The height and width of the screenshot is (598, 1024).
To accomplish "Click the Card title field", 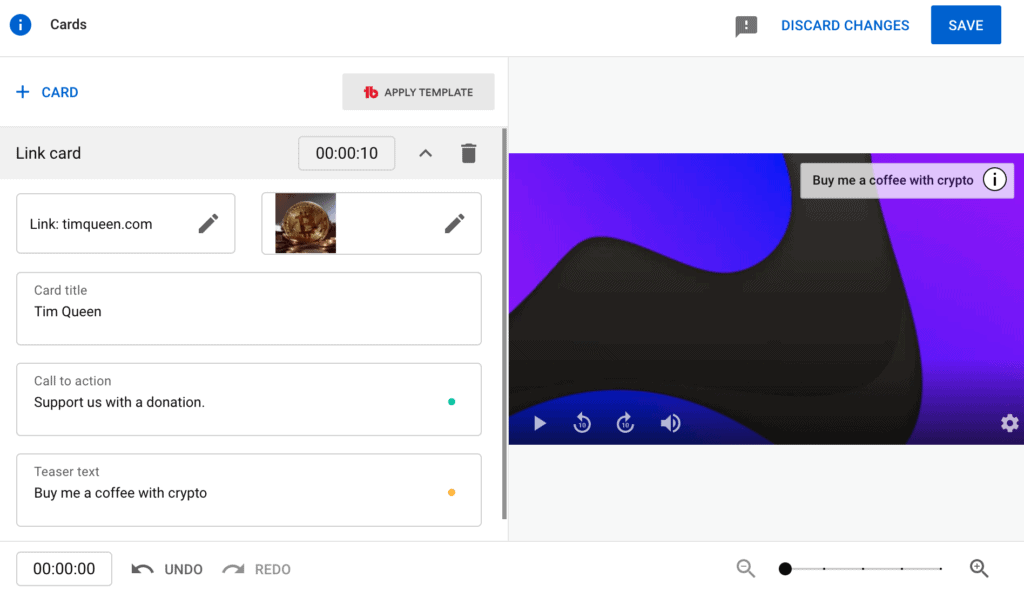I will click(x=249, y=308).
